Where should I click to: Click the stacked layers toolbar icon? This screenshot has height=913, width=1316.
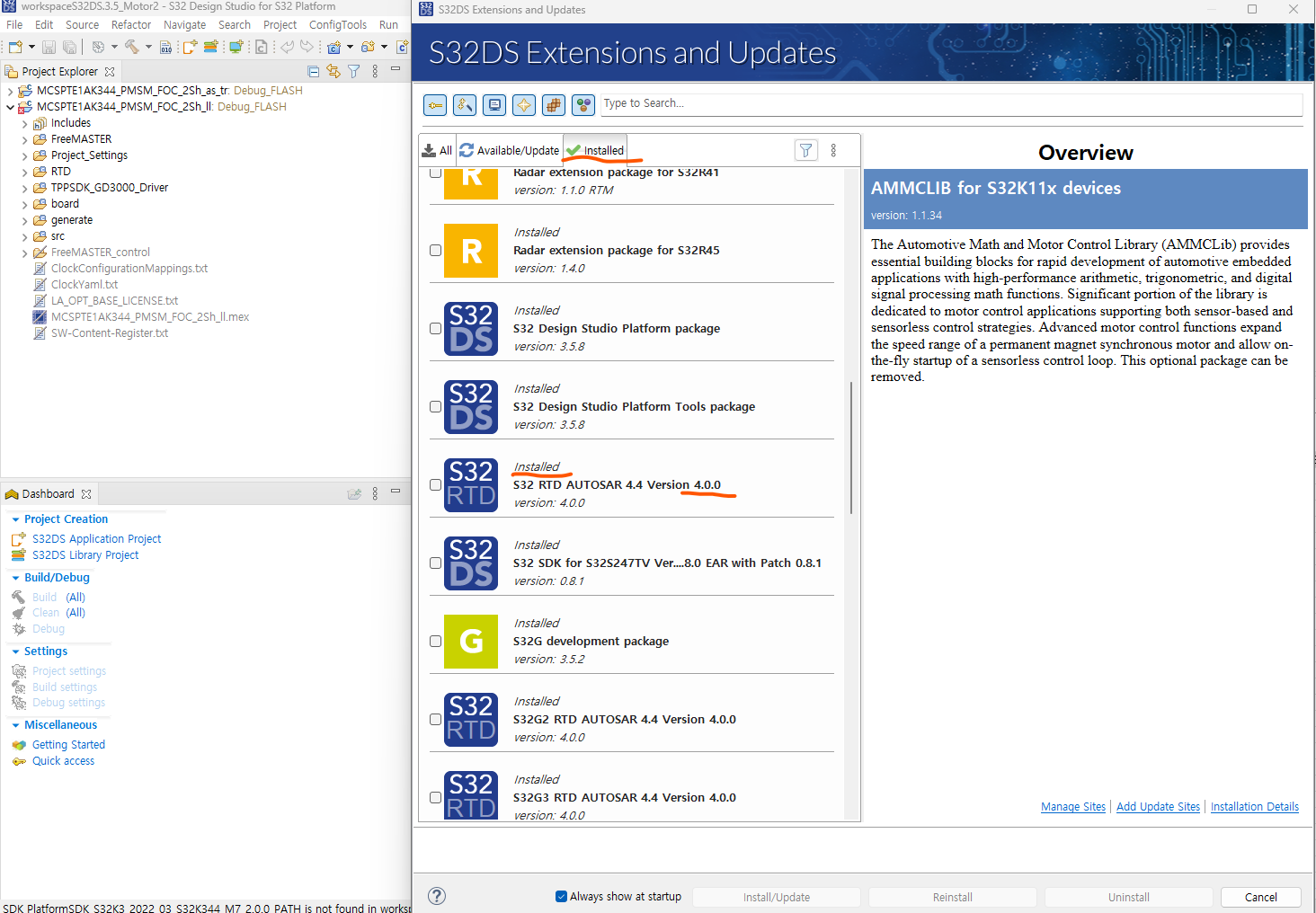click(211, 47)
